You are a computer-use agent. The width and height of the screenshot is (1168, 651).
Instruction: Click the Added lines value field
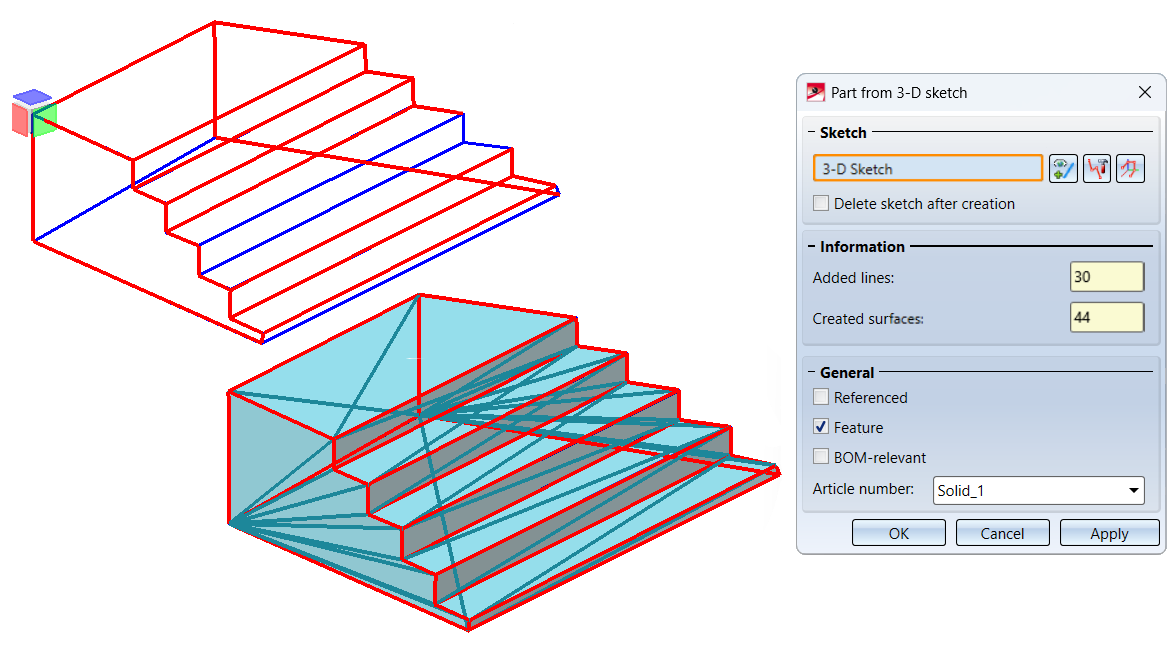tap(1106, 277)
